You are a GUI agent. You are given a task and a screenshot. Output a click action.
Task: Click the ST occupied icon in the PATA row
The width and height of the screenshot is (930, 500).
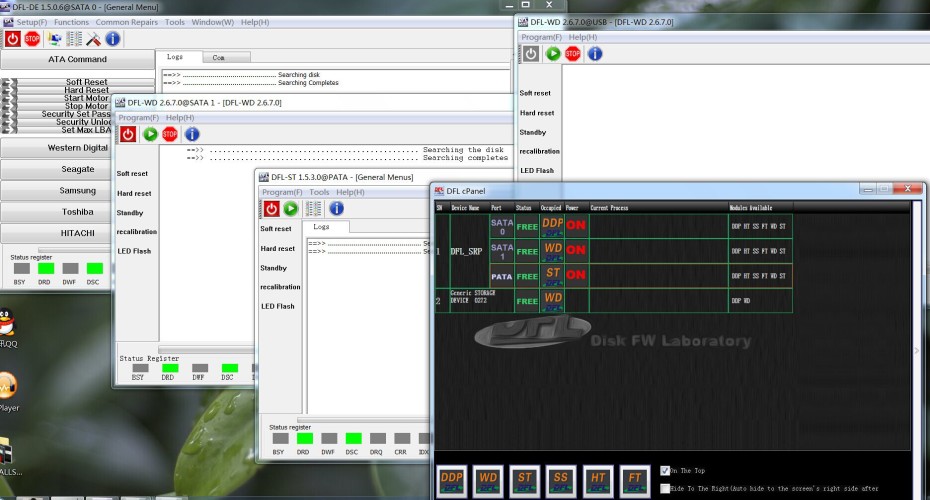click(553, 276)
